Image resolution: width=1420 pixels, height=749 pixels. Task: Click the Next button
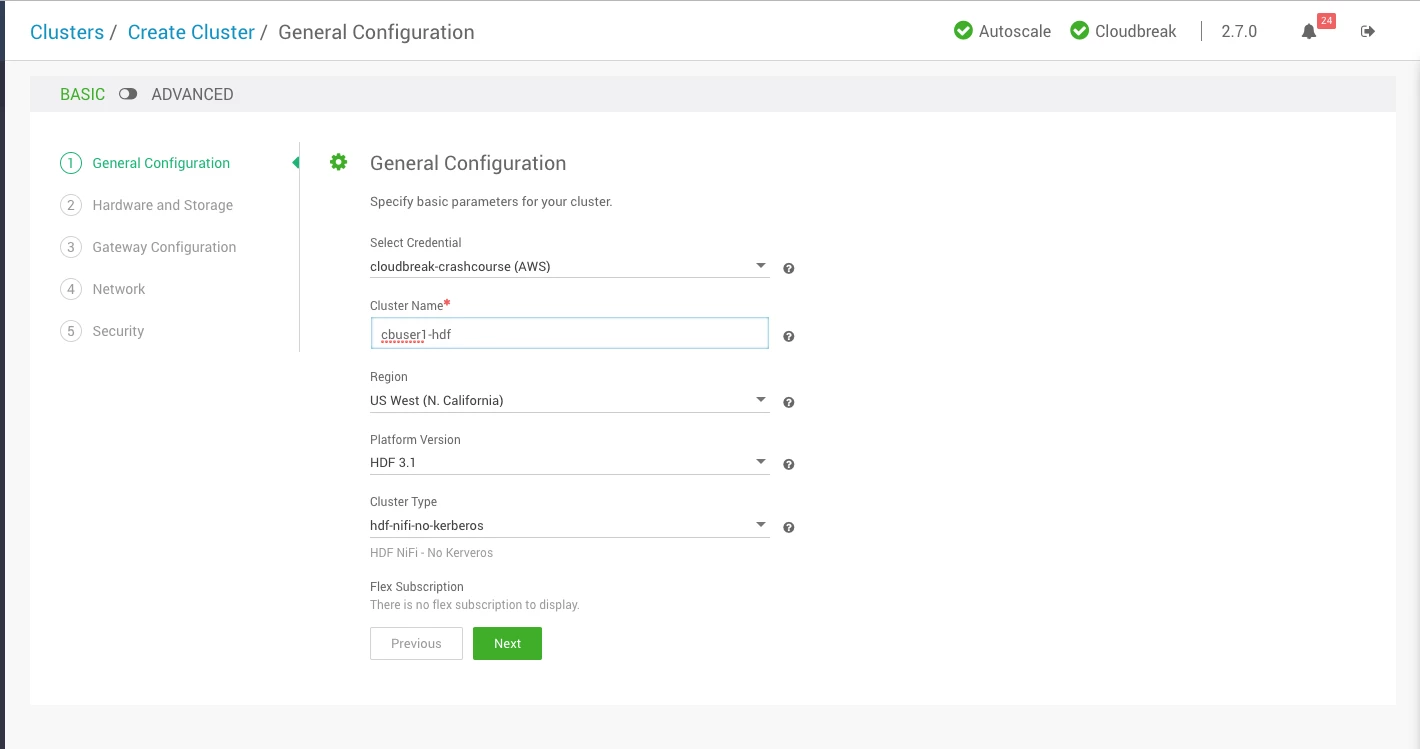pos(507,643)
